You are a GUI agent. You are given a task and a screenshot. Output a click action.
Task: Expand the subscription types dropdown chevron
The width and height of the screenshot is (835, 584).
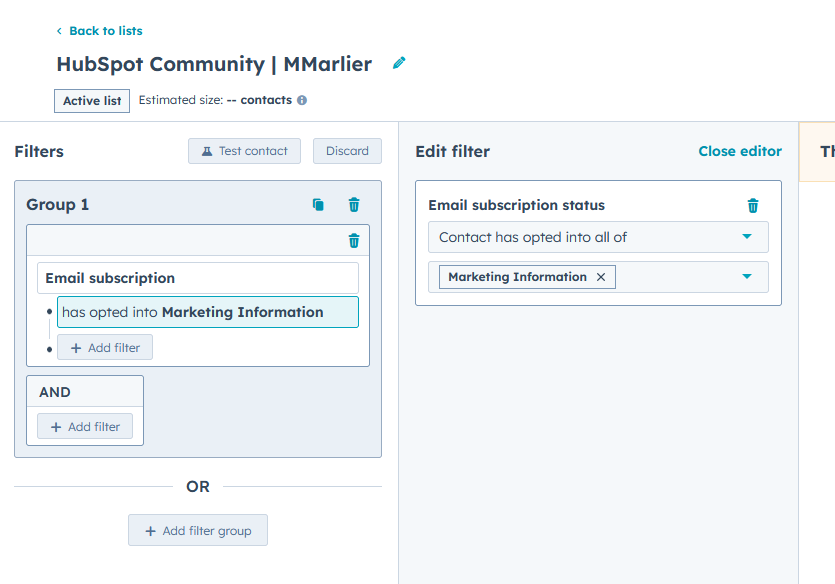(x=745, y=276)
